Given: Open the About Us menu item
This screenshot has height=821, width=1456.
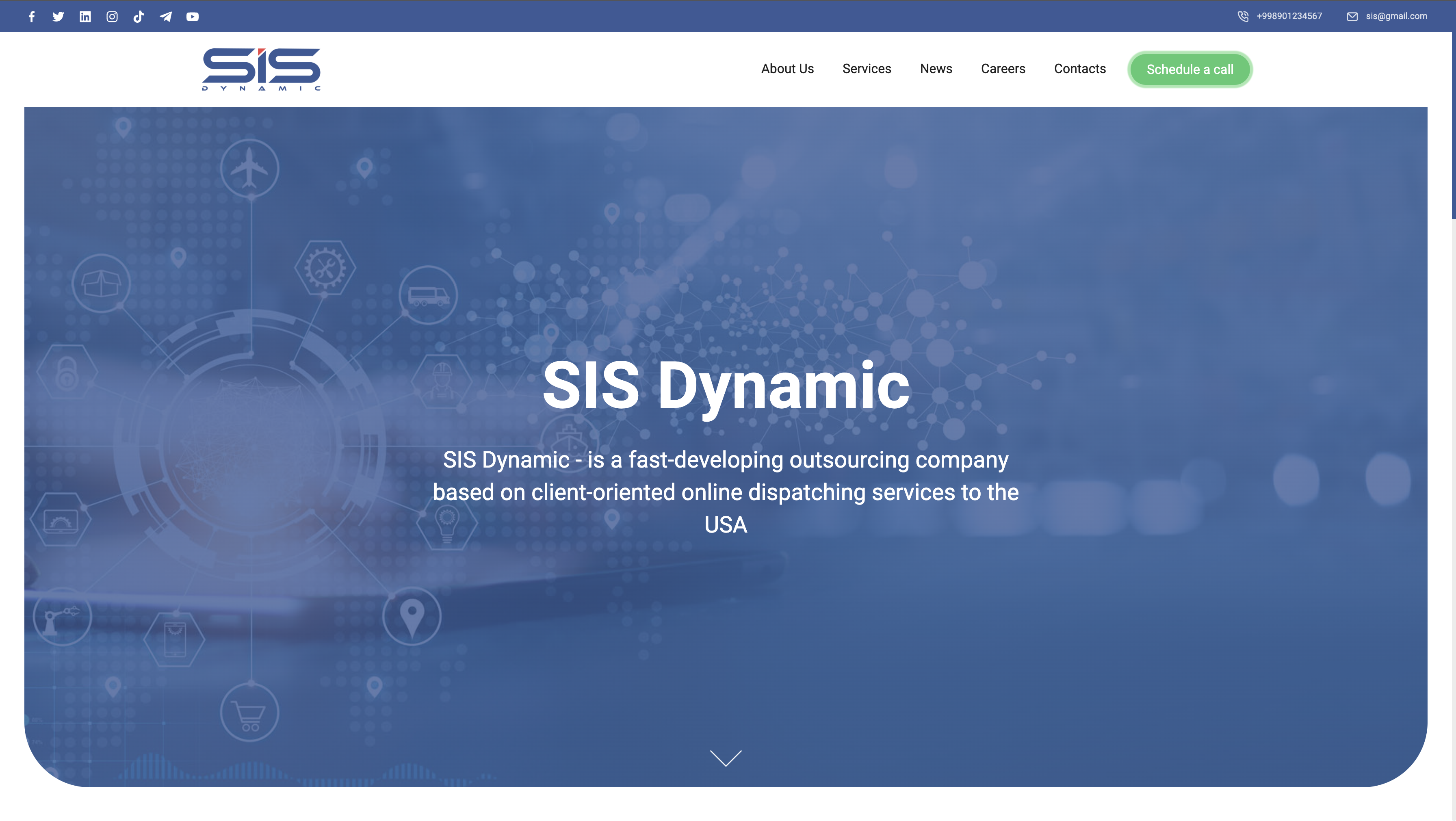Looking at the screenshot, I should tap(787, 69).
